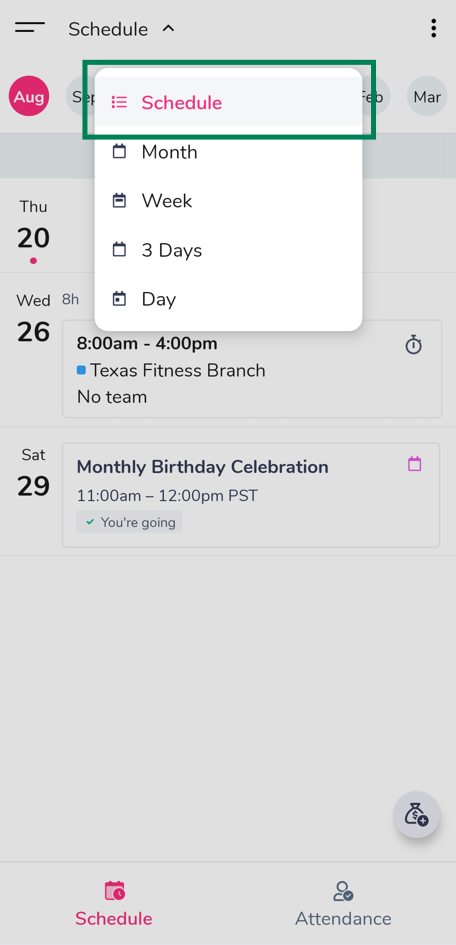
Task: Select the Day view option
Action: tap(228, 300)
